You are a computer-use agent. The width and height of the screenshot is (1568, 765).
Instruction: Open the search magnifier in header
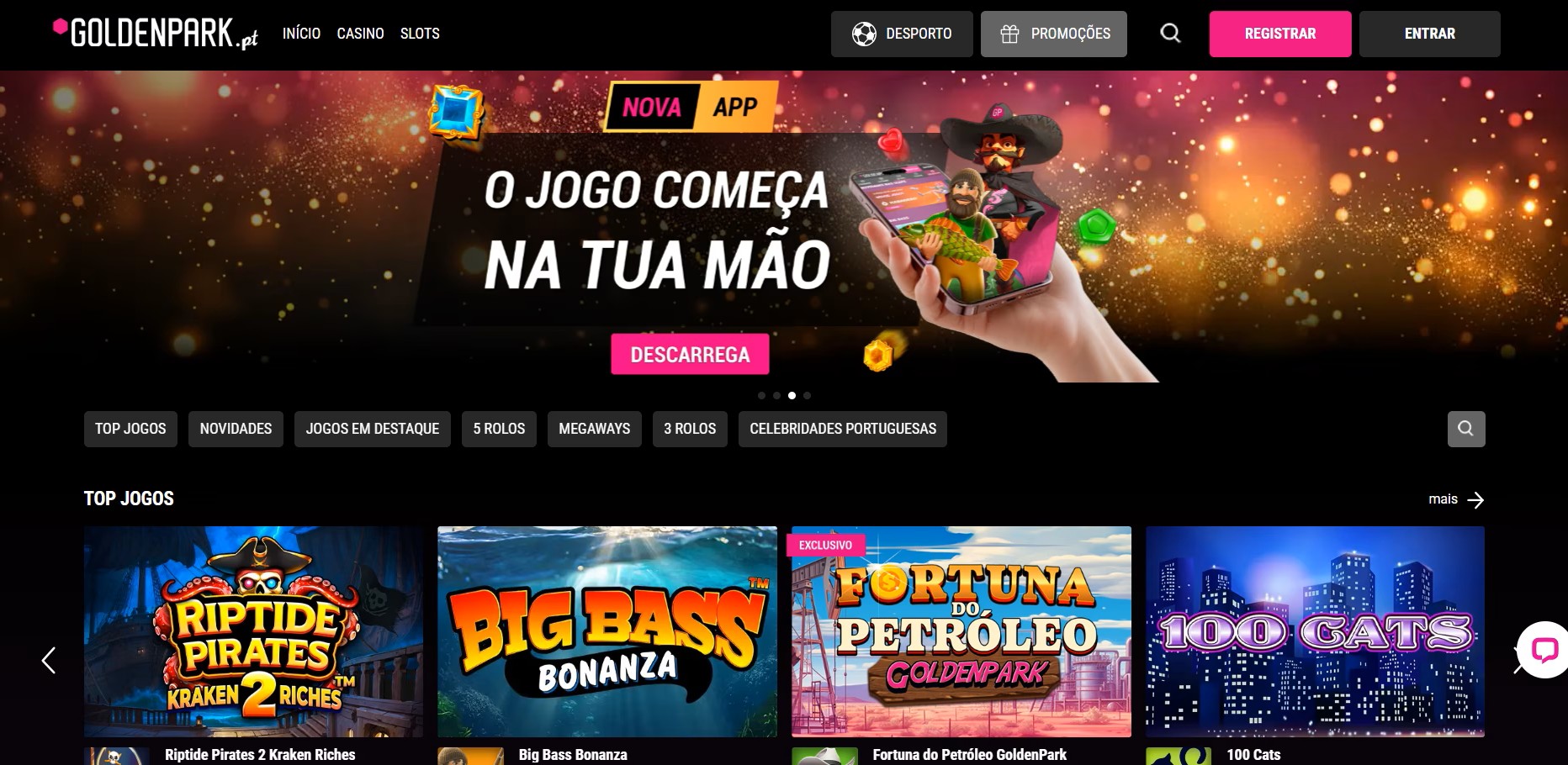coord(1170,34)
